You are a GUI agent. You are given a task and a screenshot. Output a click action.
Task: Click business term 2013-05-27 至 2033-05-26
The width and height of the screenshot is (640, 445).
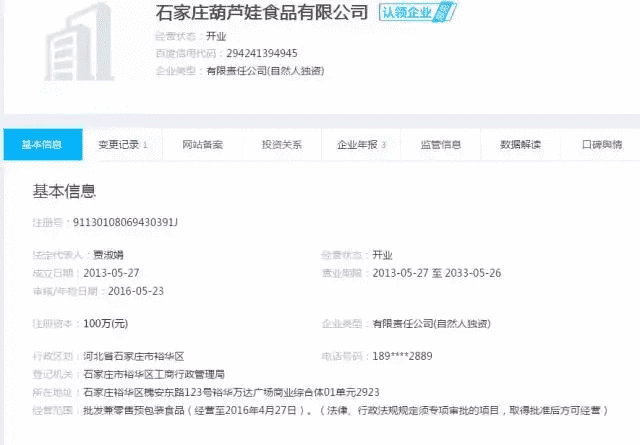tap(437, 273)
